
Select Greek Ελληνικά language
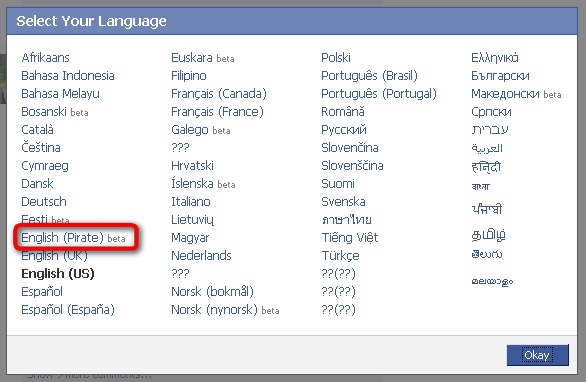click(x=494, y=58)
